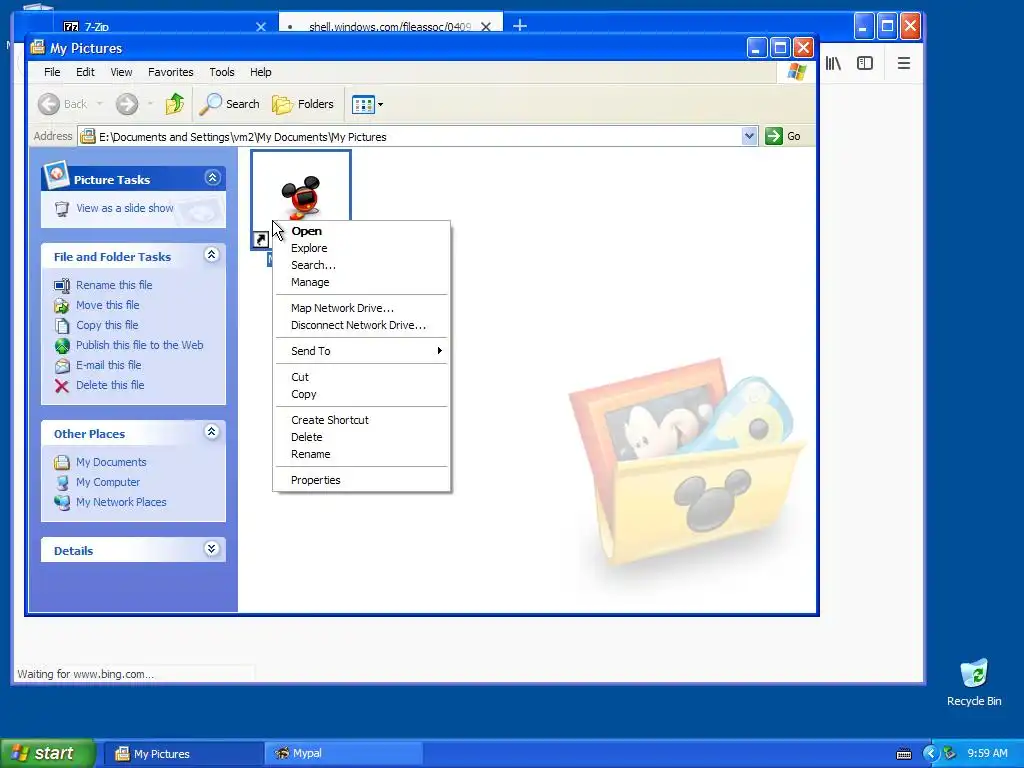
Task: Open the View menu
Action: [121, 72]
